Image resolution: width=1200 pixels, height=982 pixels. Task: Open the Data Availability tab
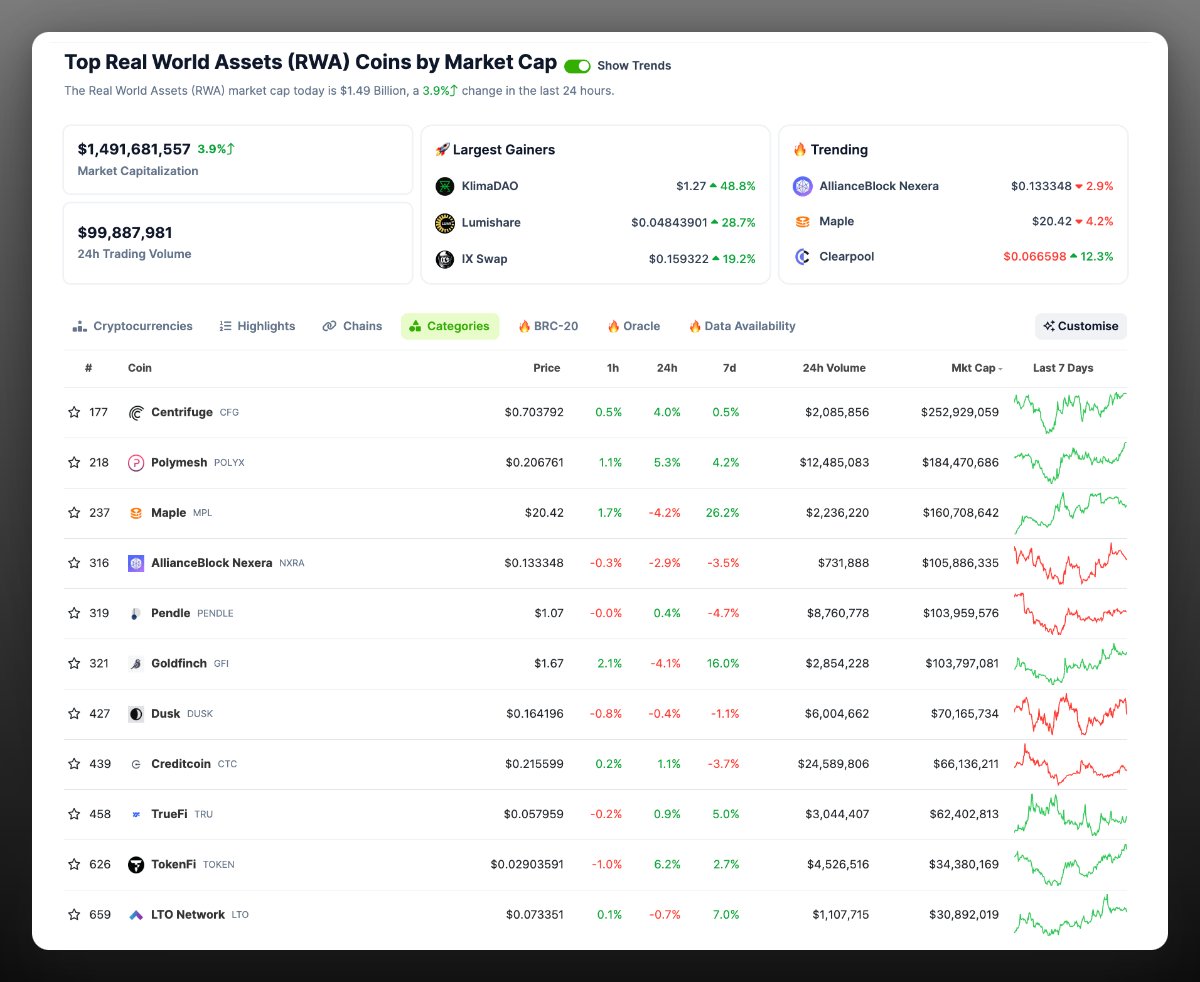coord(742,326)
